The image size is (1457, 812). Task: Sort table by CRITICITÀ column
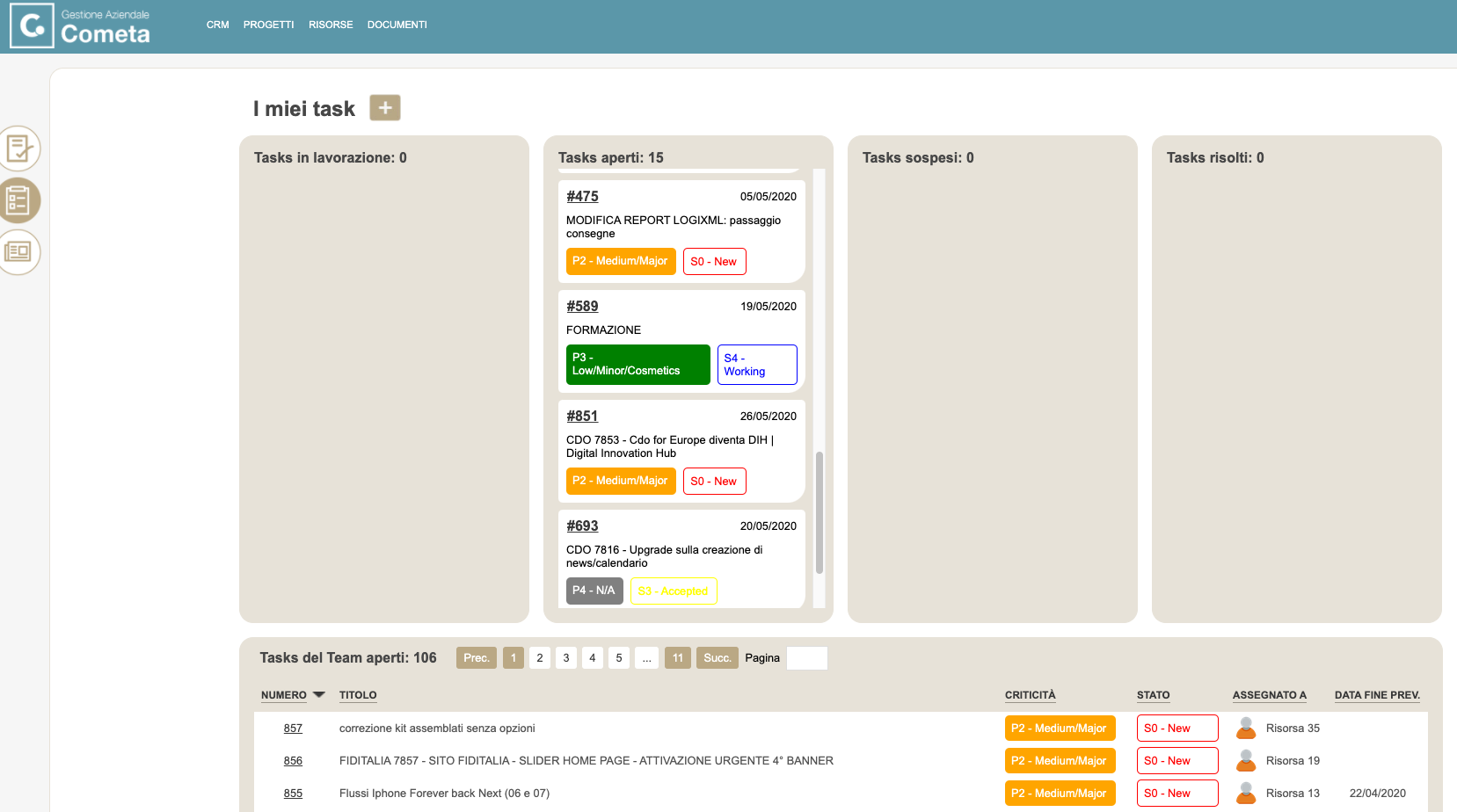click(x=1030, y=695)
